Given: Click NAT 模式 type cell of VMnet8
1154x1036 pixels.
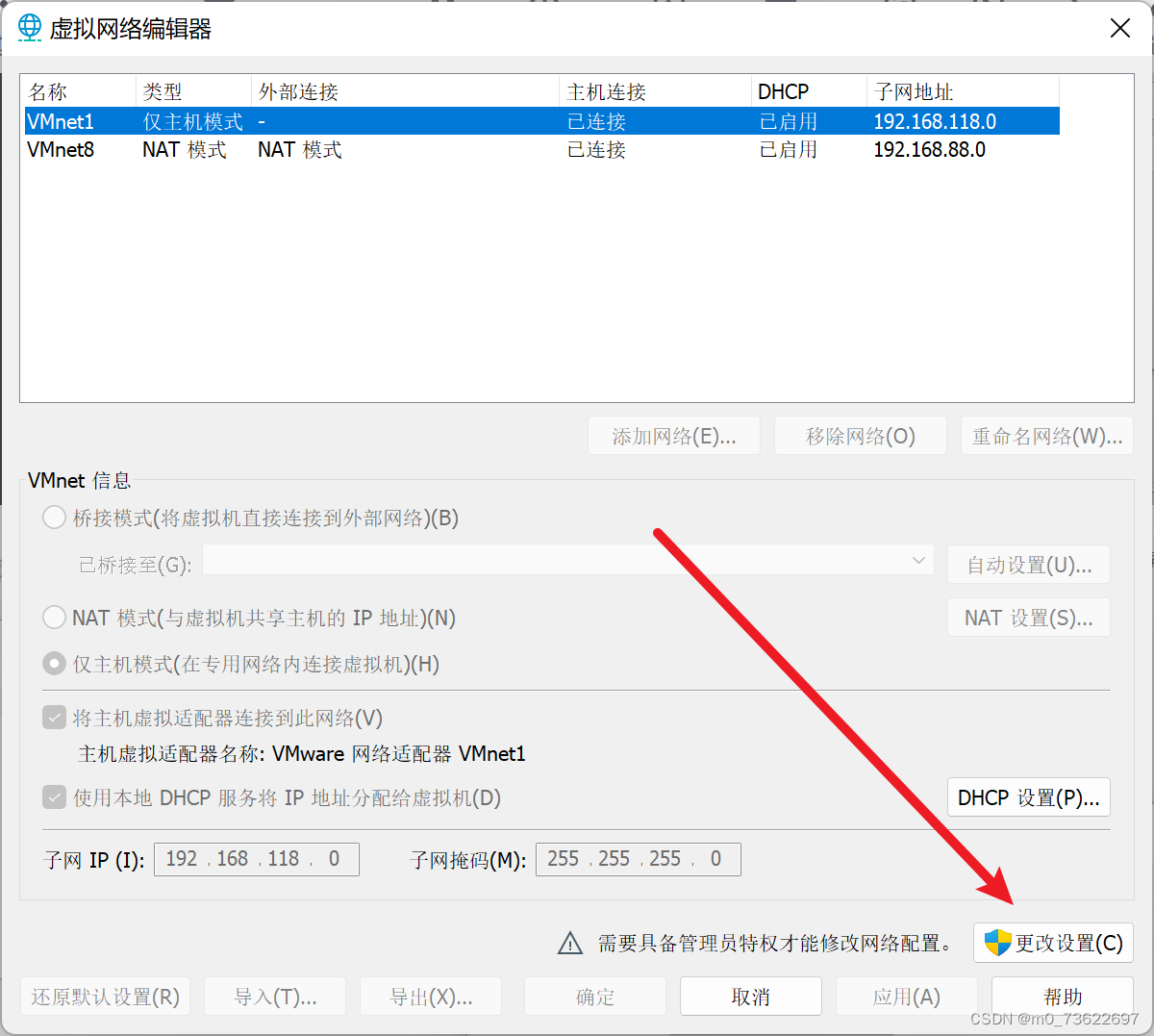Looking at the screenshot, I should coord(185,149).
